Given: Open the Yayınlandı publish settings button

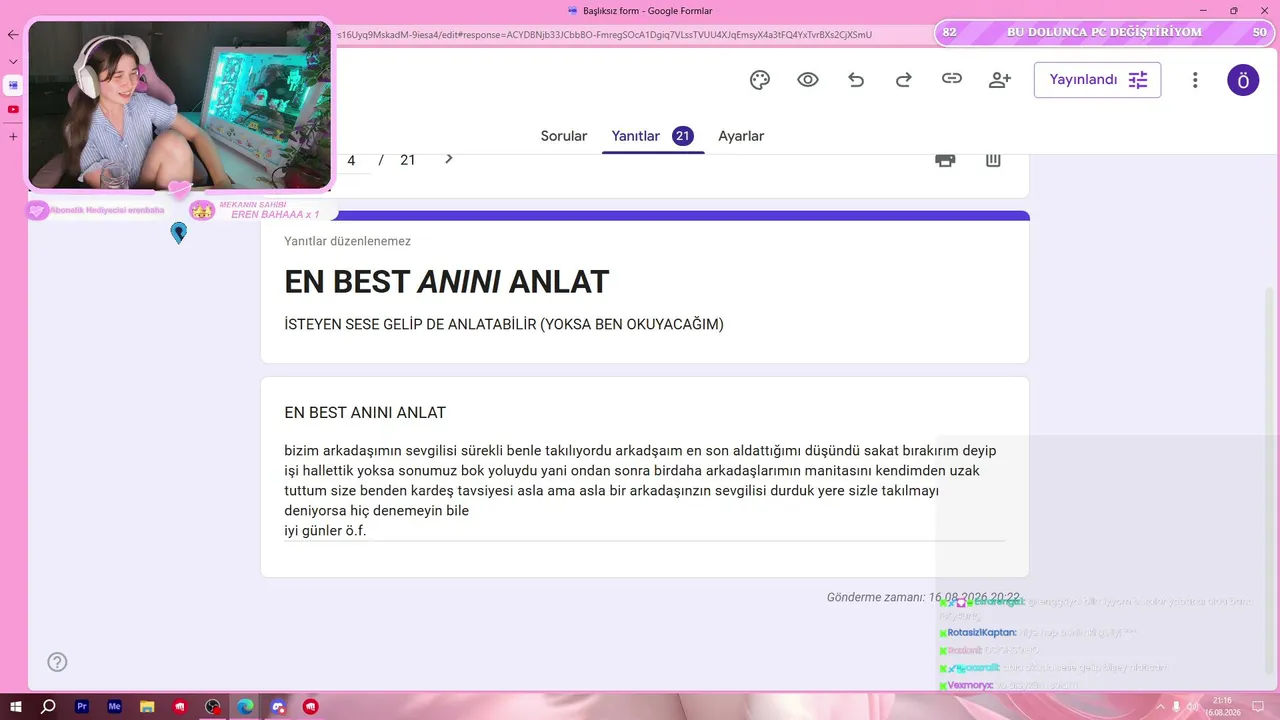Looking at the screenshot, I should 1097,80.
